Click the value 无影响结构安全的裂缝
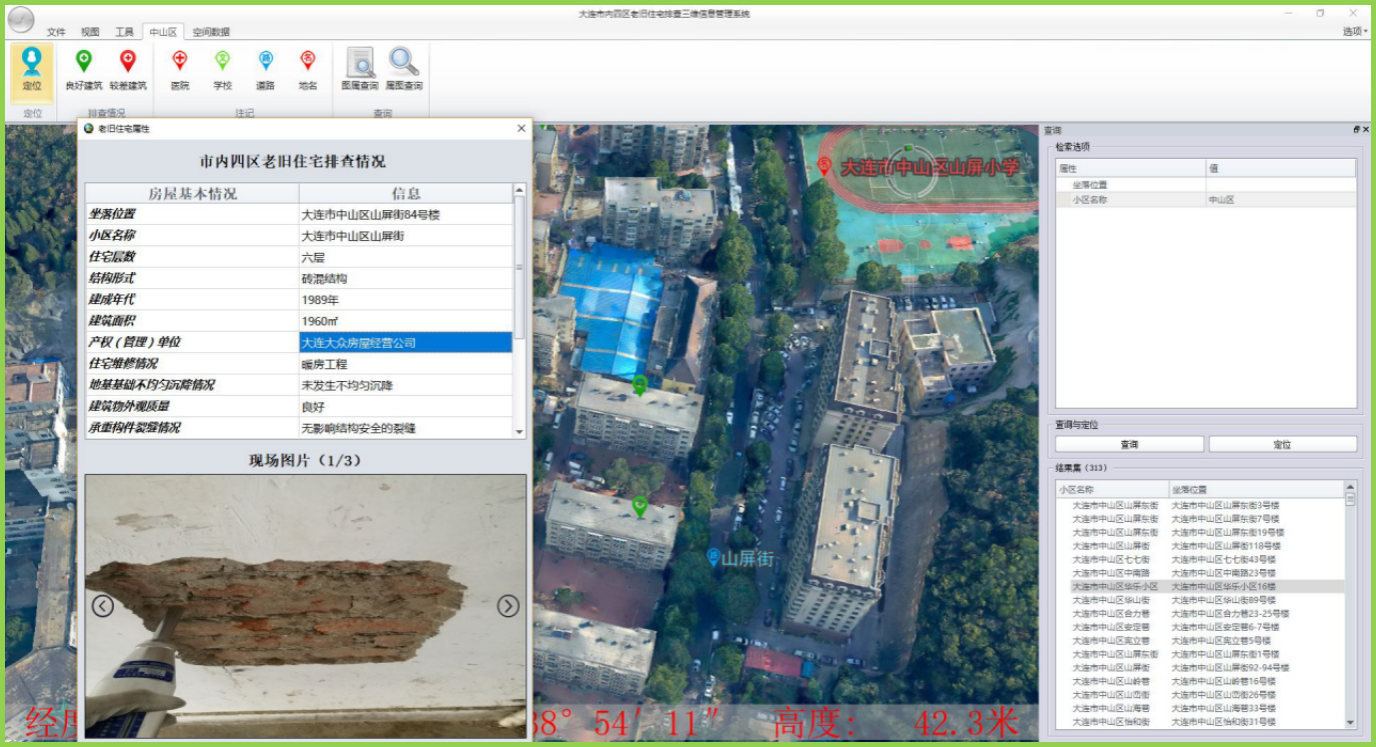This screenshot has height=747, width=1376. (x=358, y=428)
